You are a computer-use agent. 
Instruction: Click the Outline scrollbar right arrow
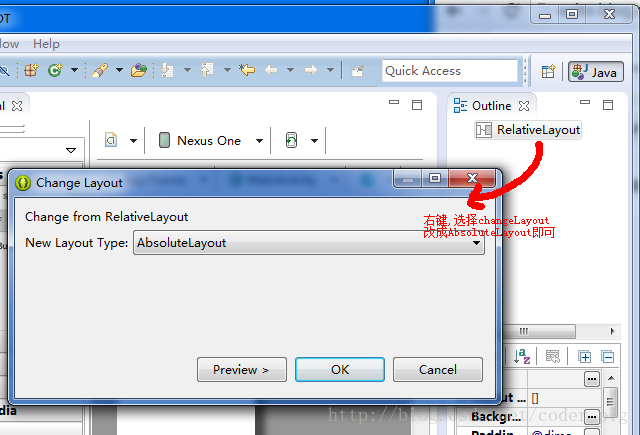click(612, 331)
